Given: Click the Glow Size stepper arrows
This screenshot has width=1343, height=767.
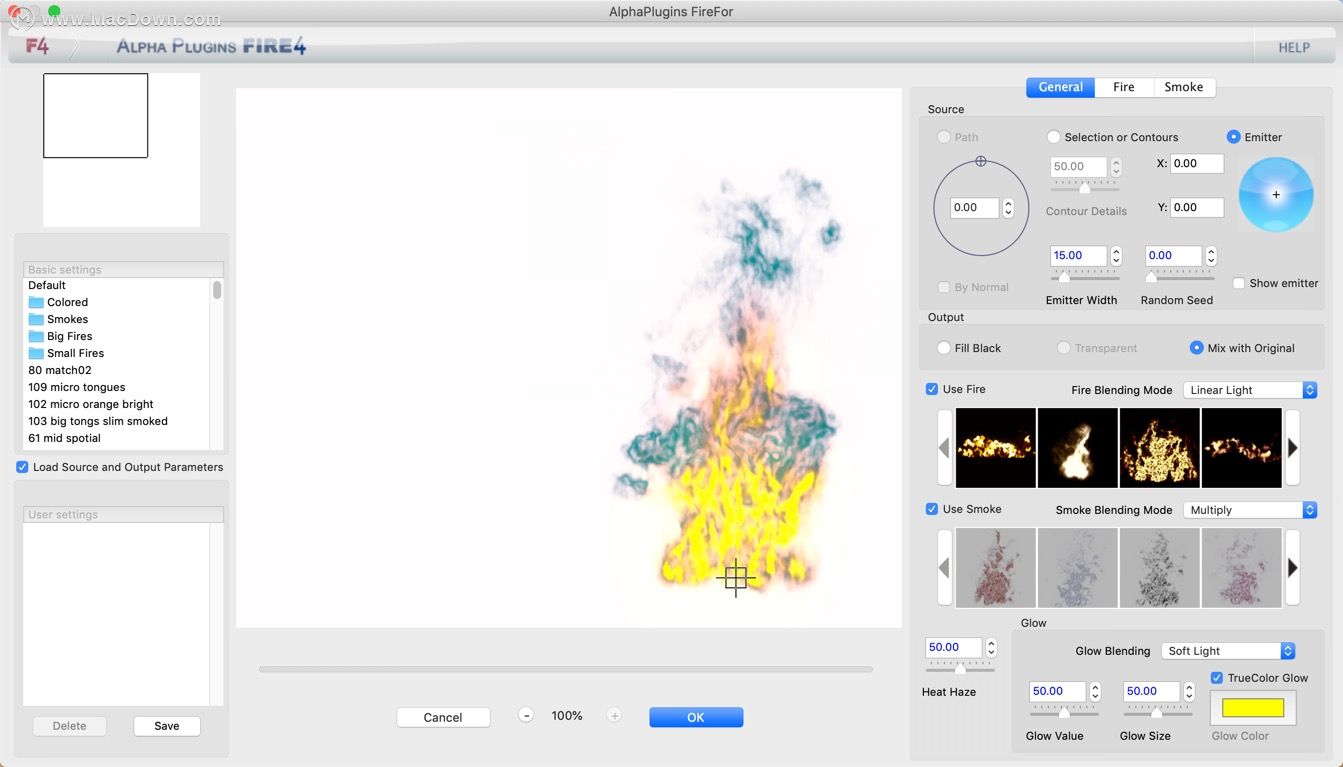Looking at the screenshot, I should click(1189, 691).
